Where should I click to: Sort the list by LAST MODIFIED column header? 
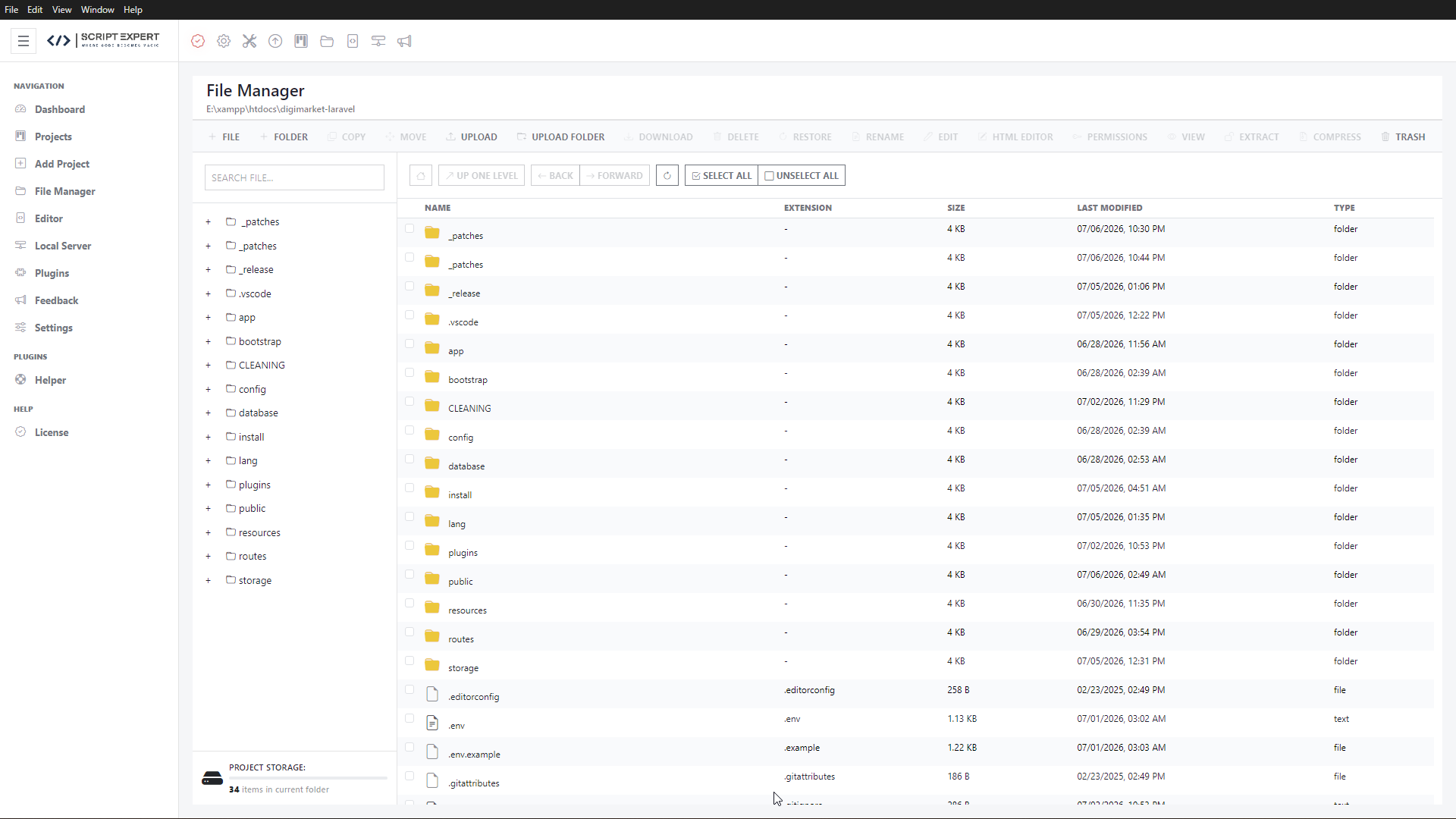tap(1109, 207)
